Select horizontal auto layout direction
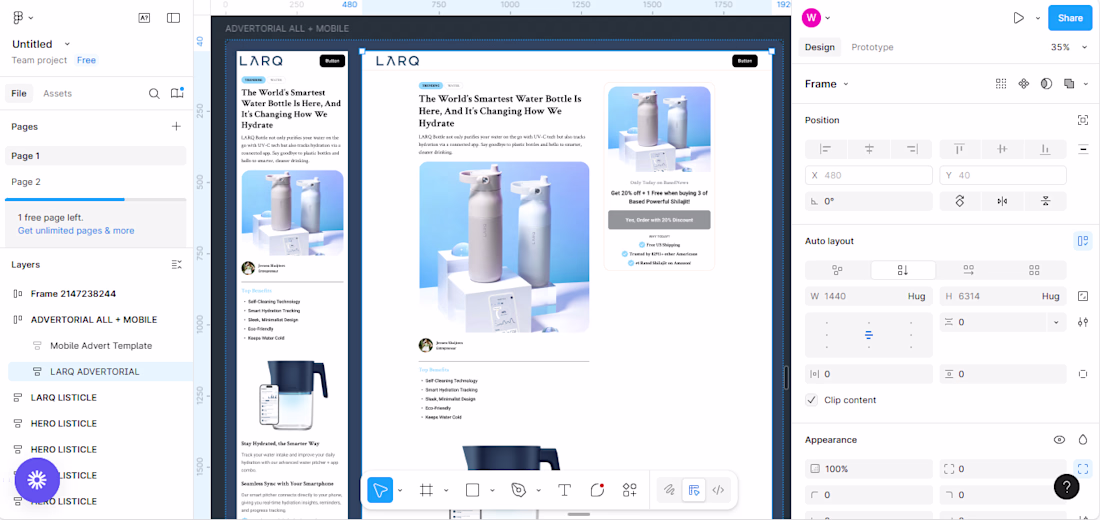 click(x=968, y=270)
